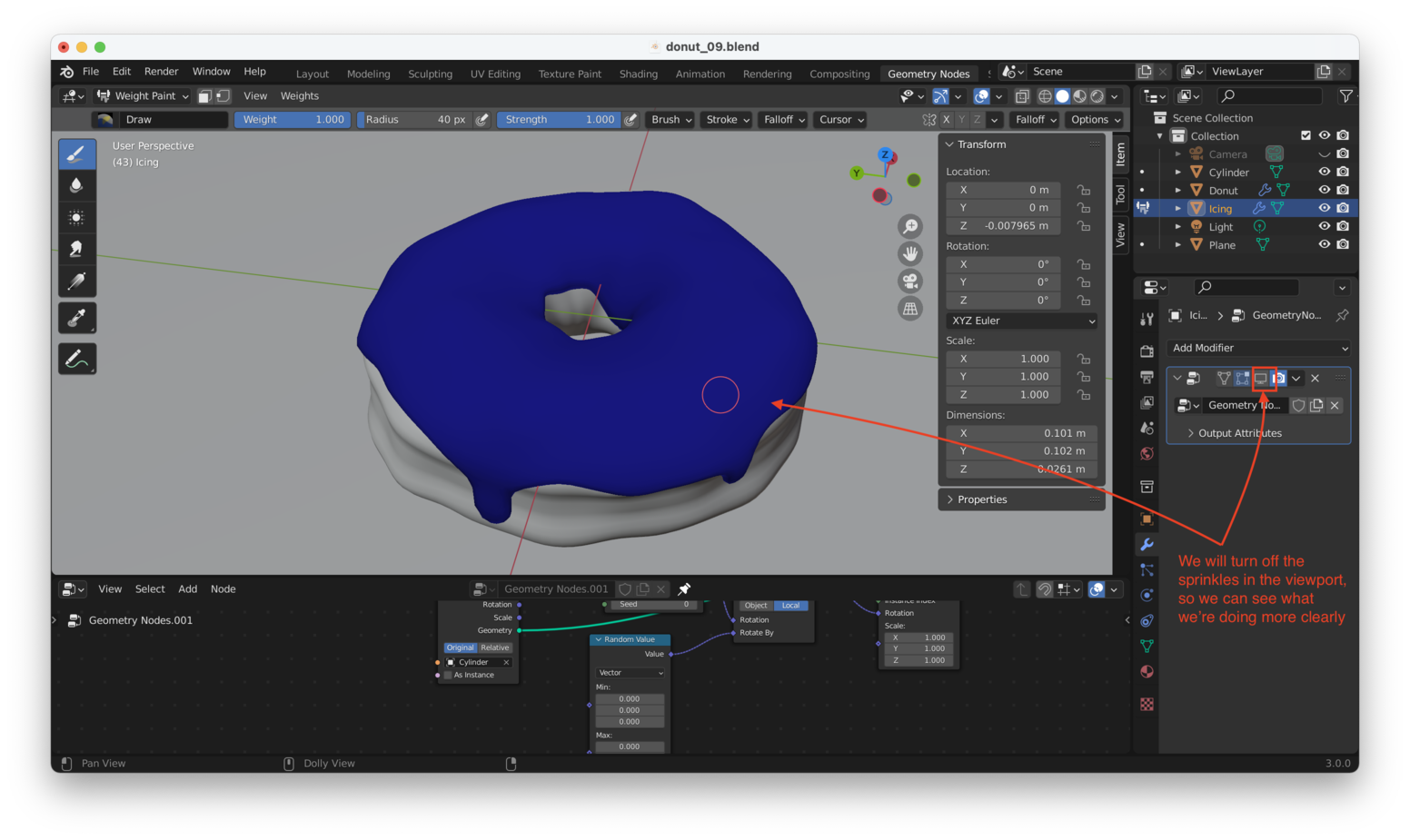The width and height of the screenshot is (1410, 840).
Task: Toggle modifier display in viewport
Action: click(1261, 378)
